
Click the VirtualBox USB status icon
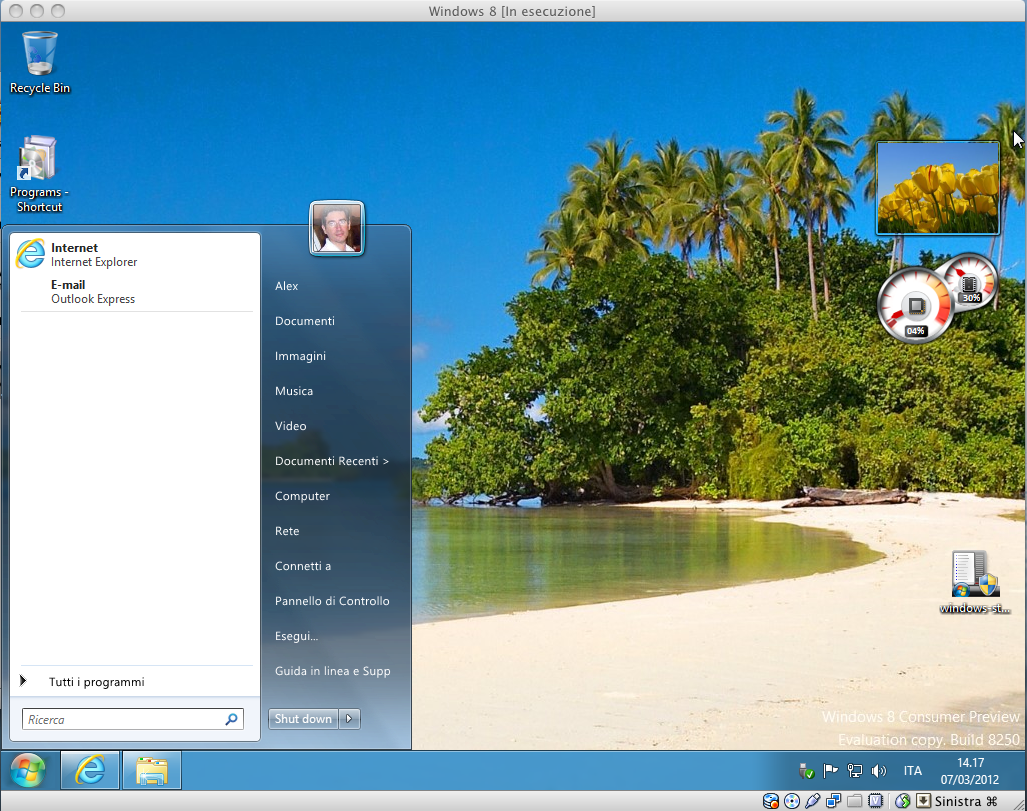[812, 801]
